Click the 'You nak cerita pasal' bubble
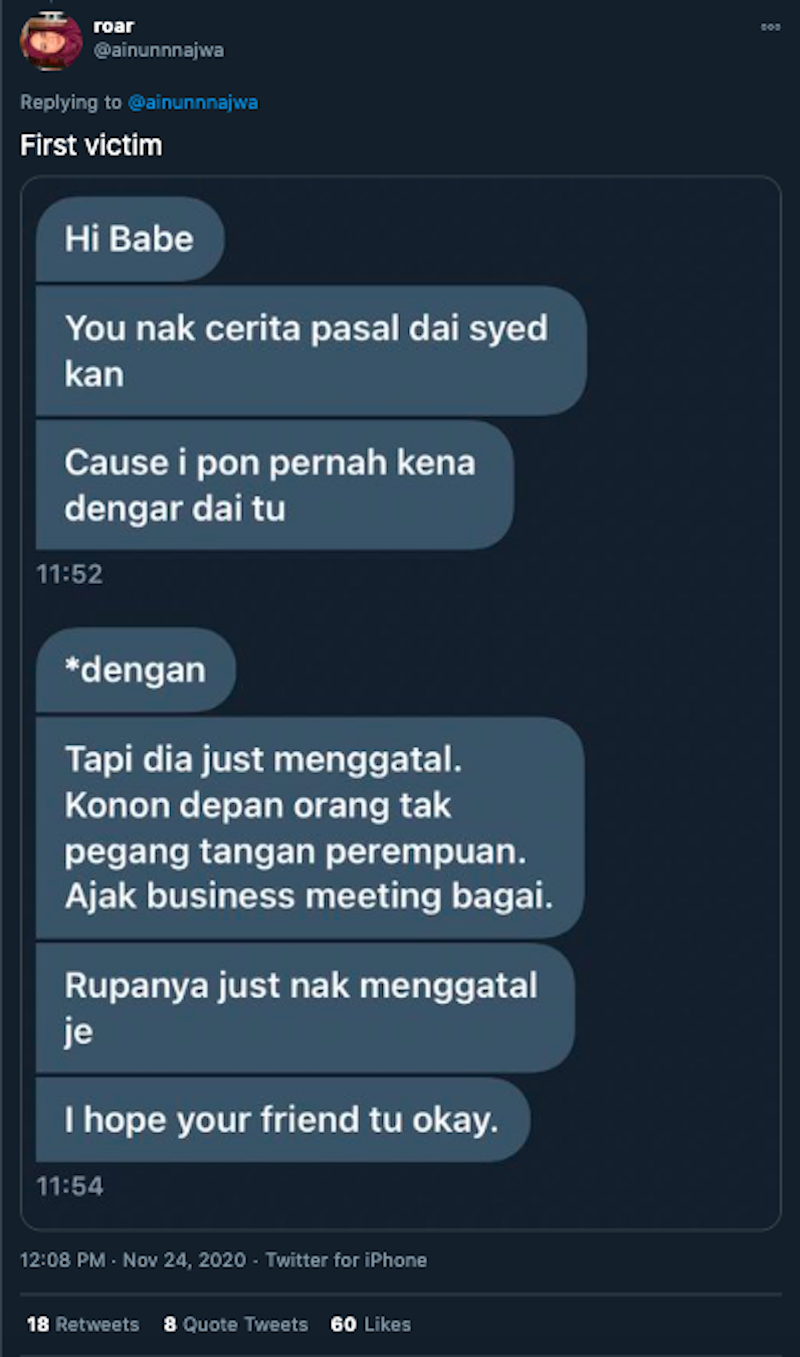This screenshot has height=1357, width=800. click(x=311, y=350)
